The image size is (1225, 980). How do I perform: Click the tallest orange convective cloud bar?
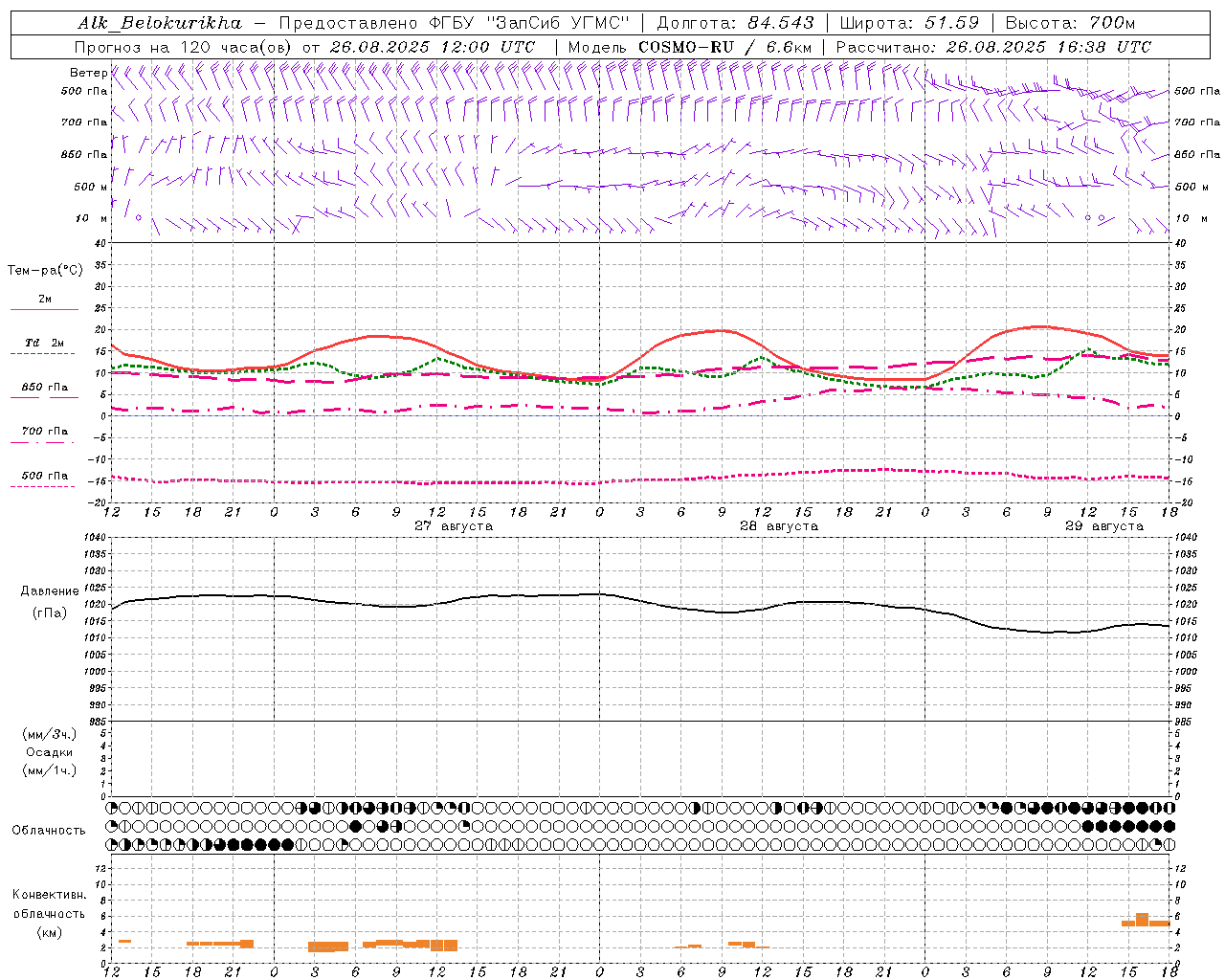tap(1142, 920)
